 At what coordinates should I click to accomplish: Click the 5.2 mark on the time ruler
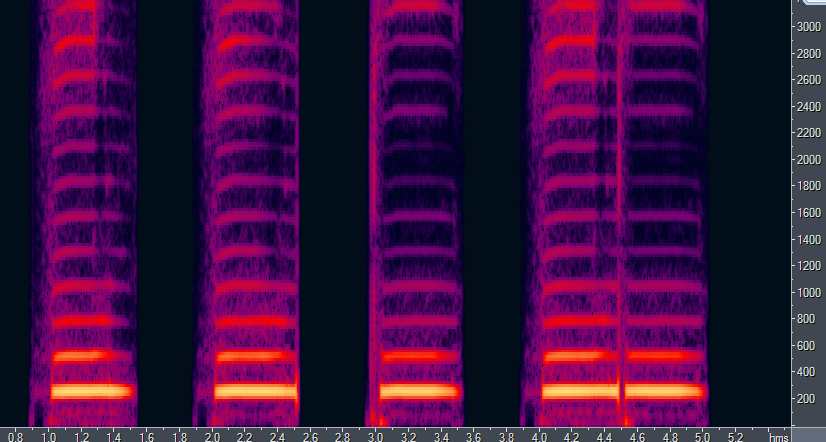pos(735,437)
